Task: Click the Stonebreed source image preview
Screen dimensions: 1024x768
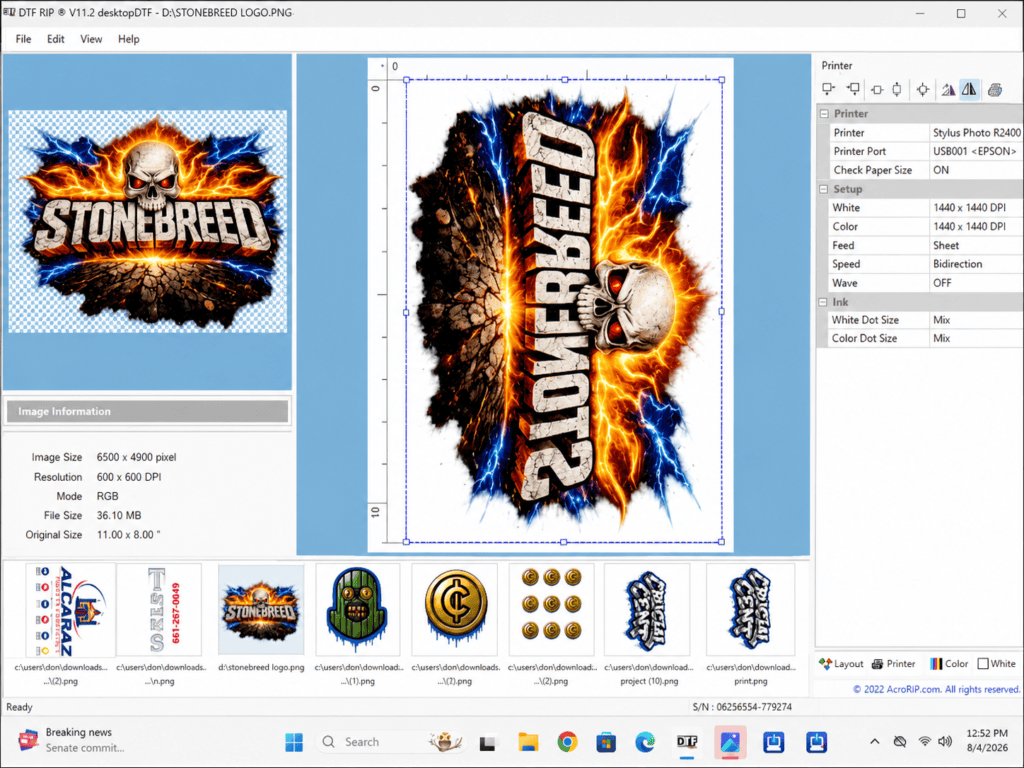Action: pyautogui.click(x=148, y=222)
